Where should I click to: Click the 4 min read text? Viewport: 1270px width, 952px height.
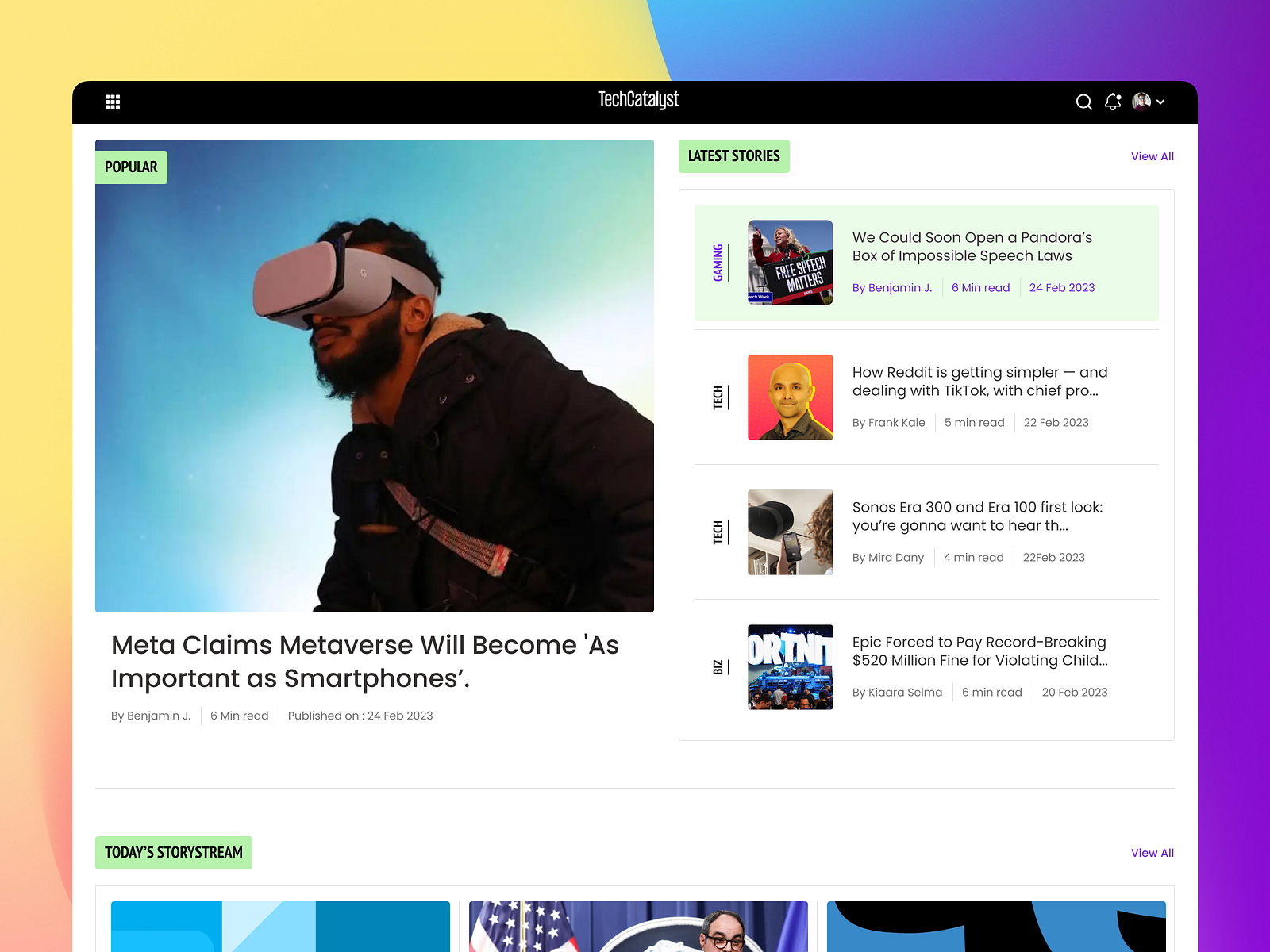[974, 558]
